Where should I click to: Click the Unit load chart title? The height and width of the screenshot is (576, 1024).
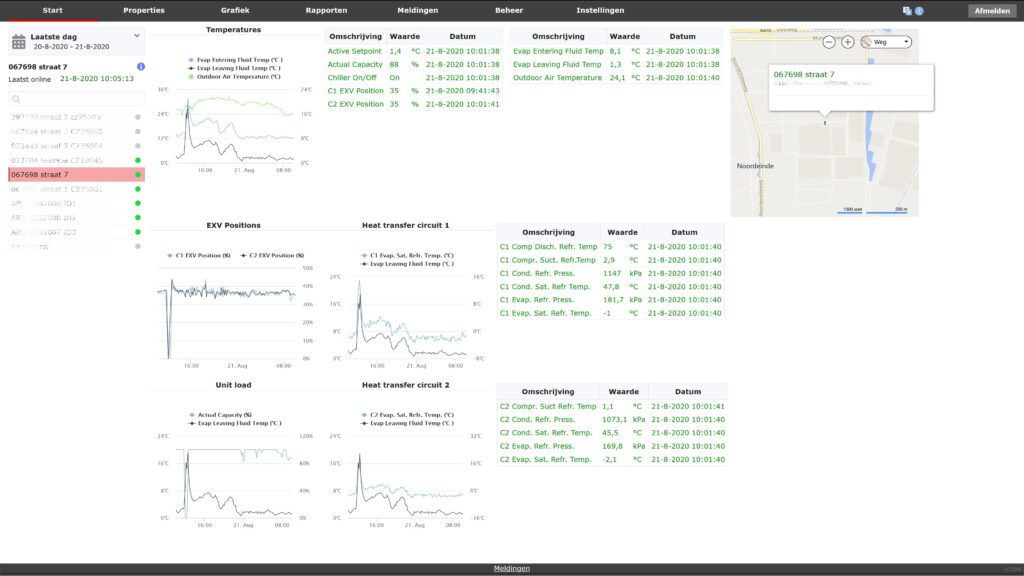[233, 385]
